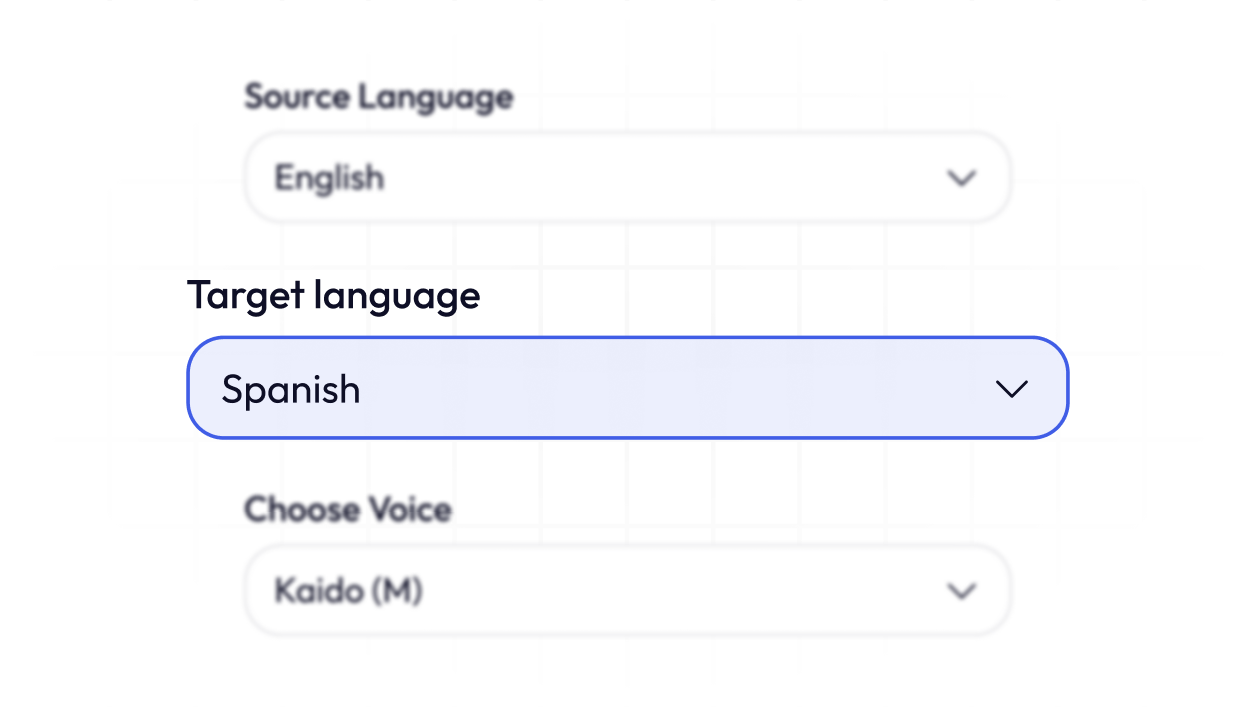Click the chevron arrow beside Spanish
1256x707 pixels.
pyautogui.click(x=1012, y=389)
